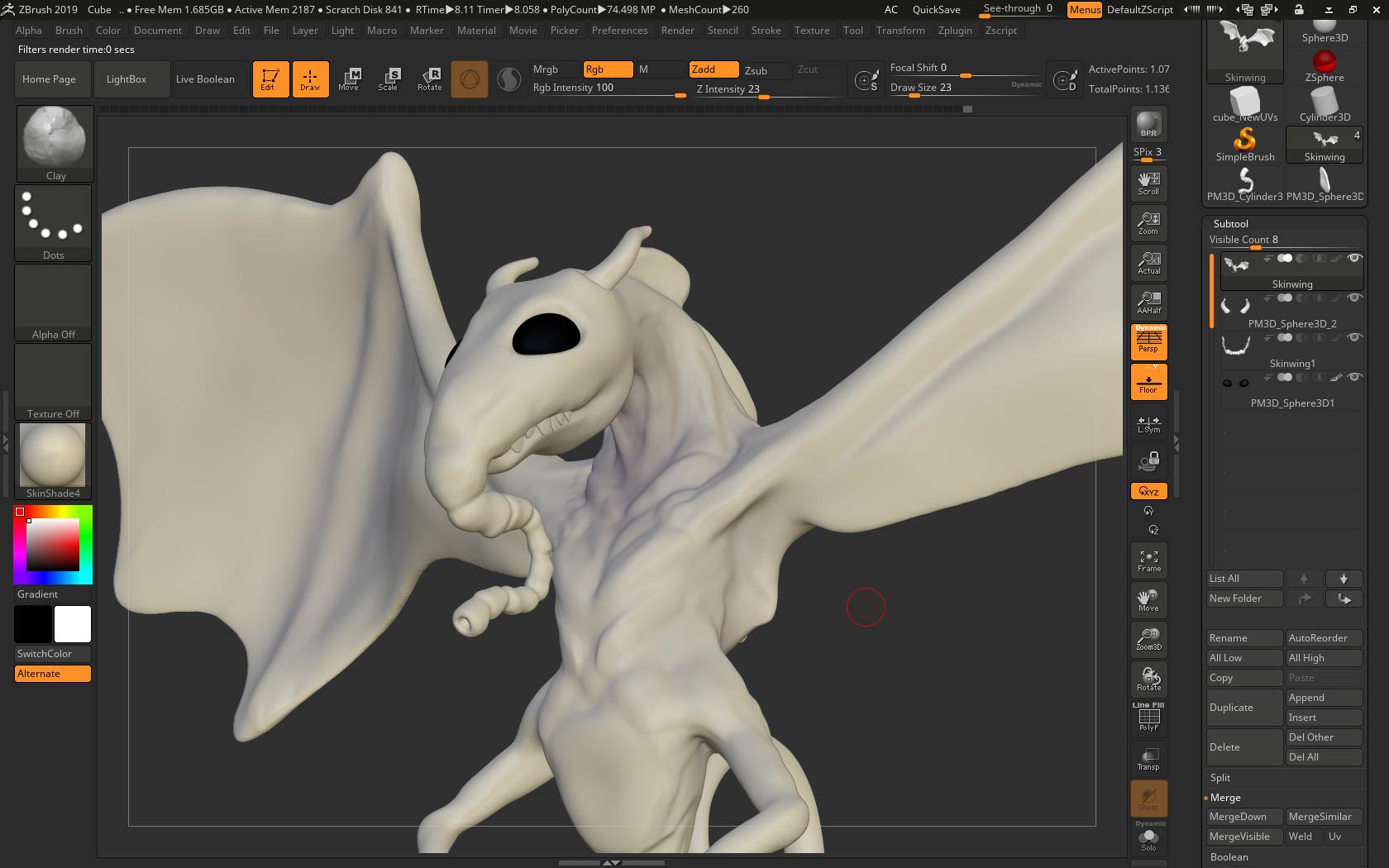Expand the Boolean section
Viewport: 1389px width, 868px height.
[x=1229, y=857]
